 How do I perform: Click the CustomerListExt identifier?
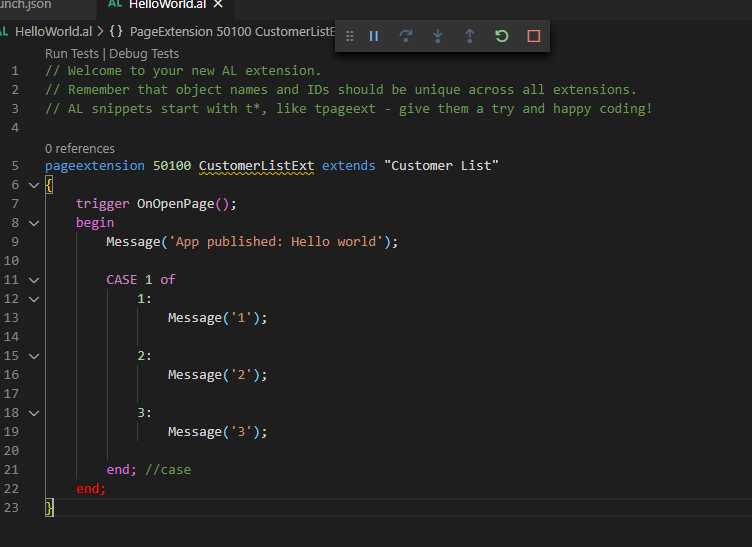point(257,166)
